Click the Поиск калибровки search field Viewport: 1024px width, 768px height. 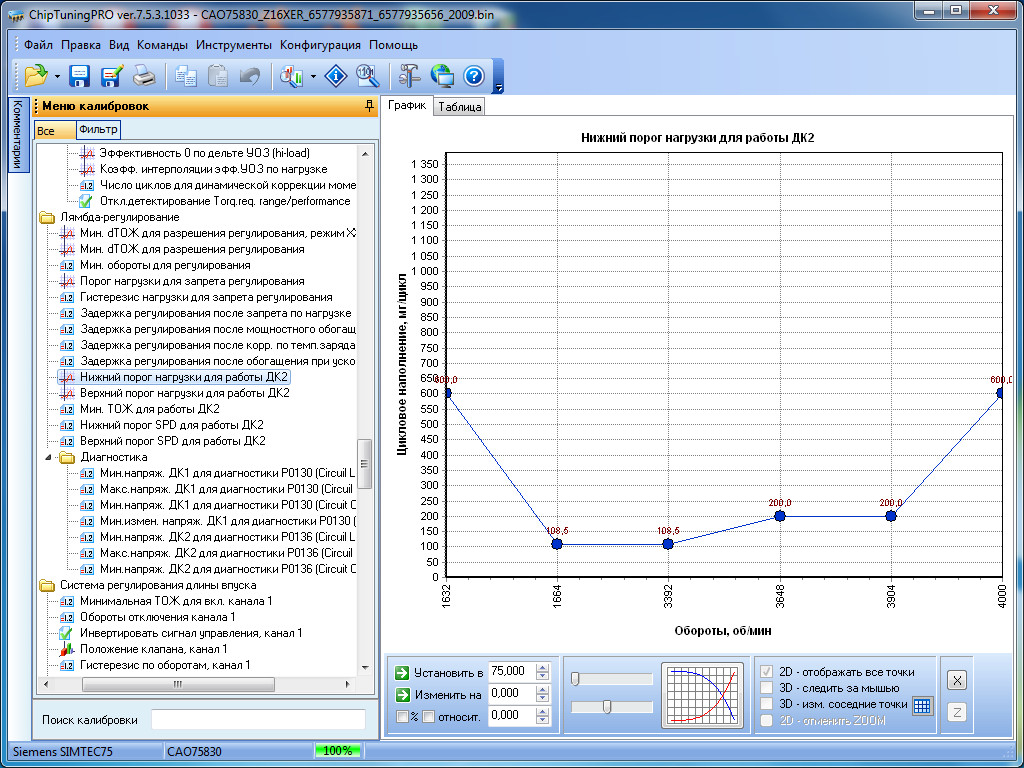[258, 720]
